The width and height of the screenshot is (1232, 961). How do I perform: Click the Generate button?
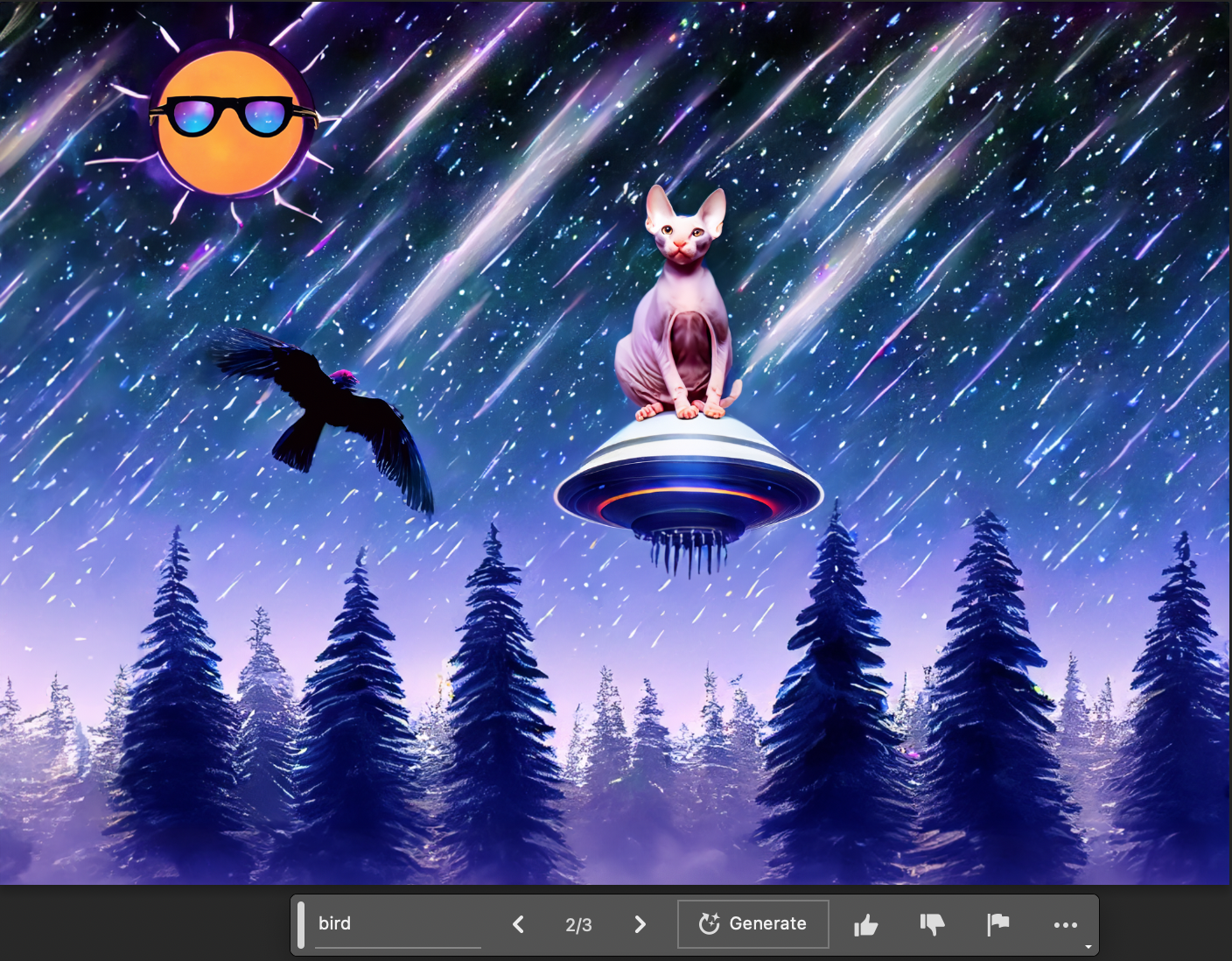[x=753, y=924]
